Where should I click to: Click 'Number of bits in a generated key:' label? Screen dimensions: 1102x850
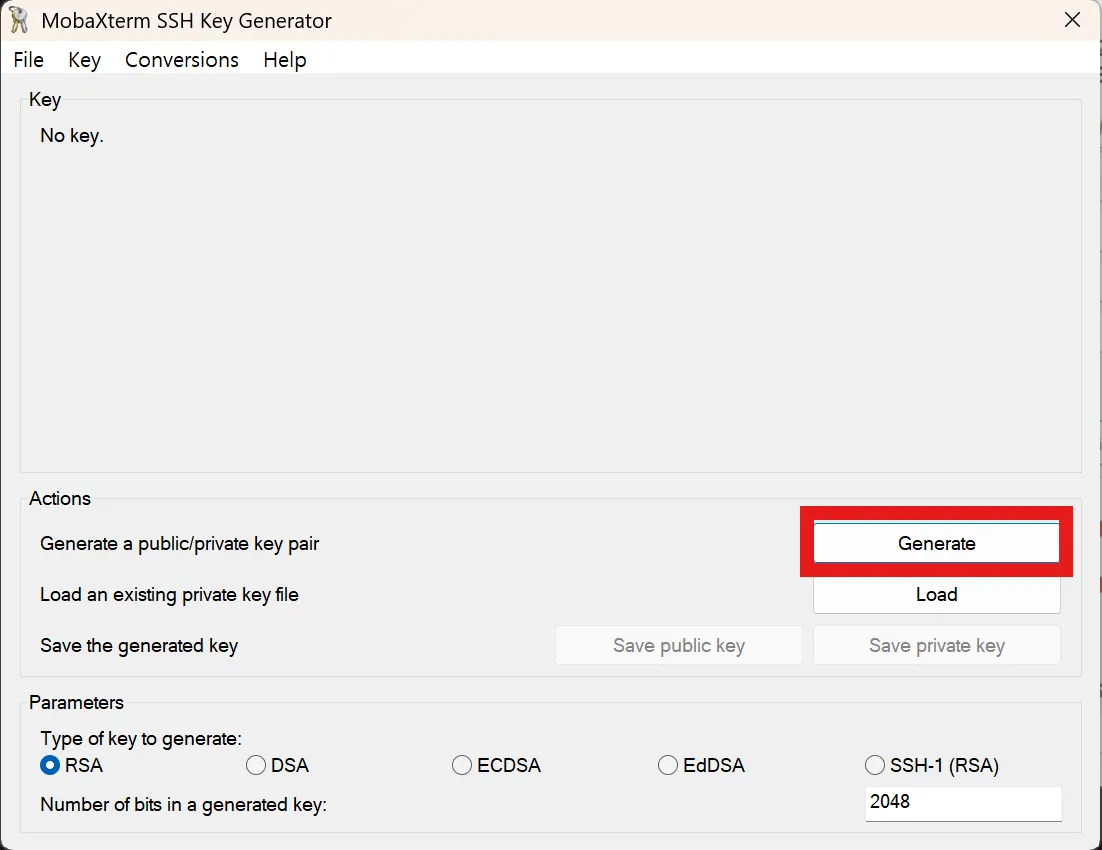183,804
